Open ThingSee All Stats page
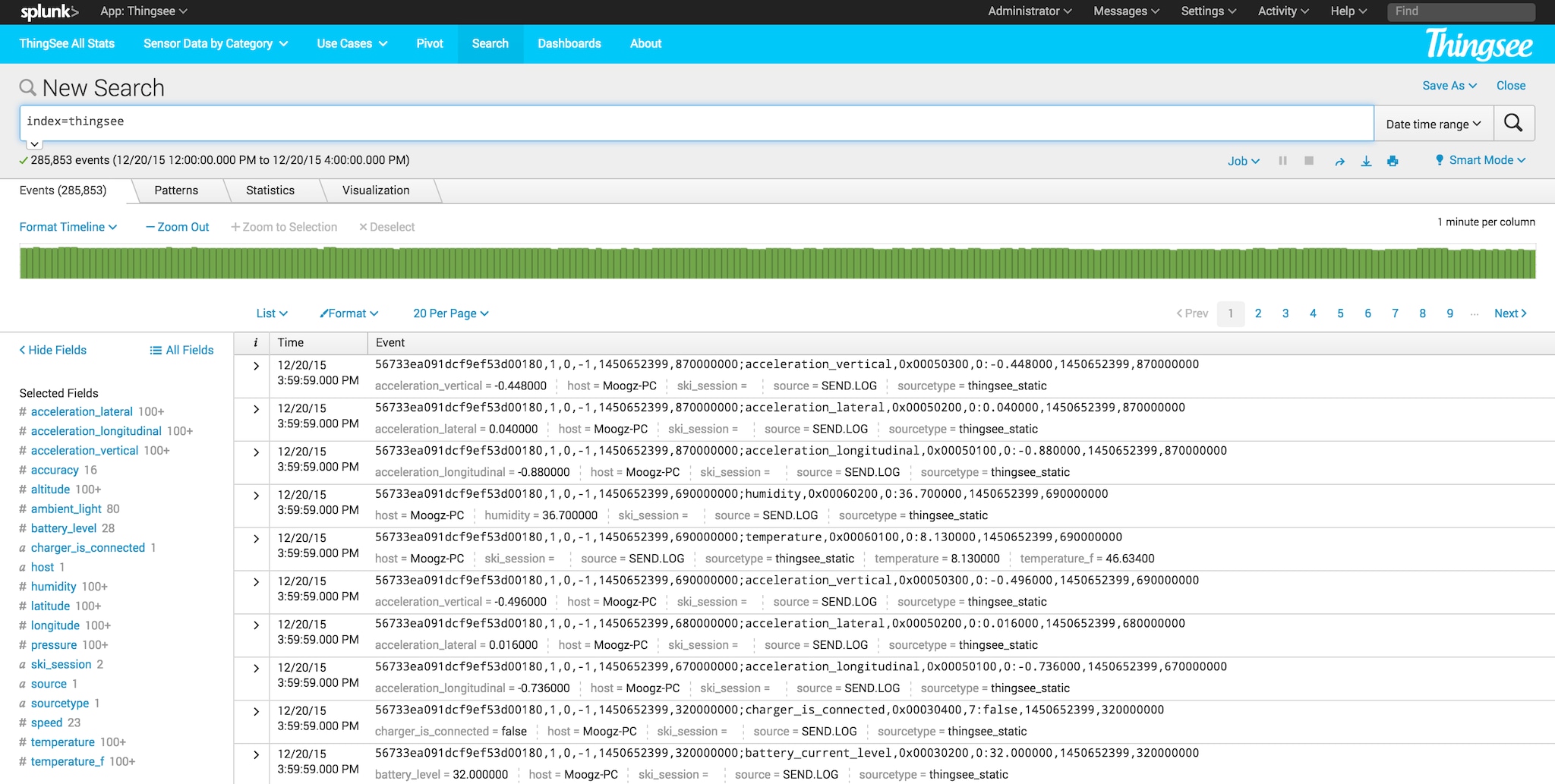 coord(67,44)
